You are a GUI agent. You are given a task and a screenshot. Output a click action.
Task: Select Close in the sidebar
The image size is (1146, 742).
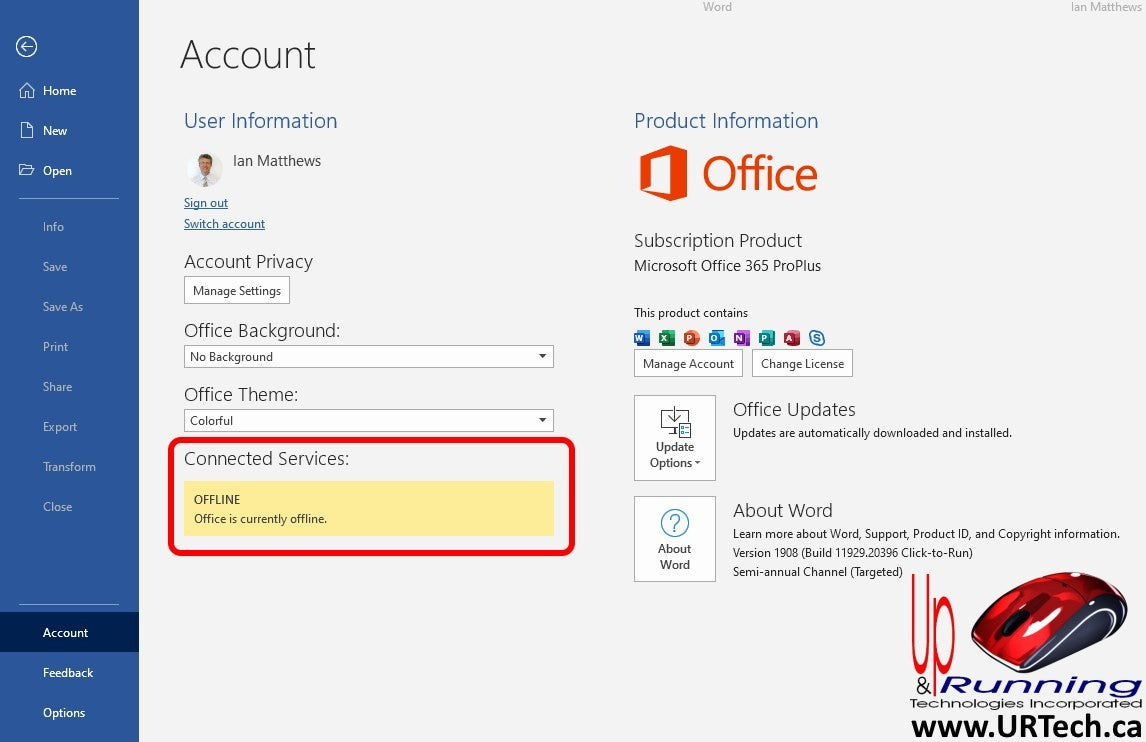(x=69, y=507)
